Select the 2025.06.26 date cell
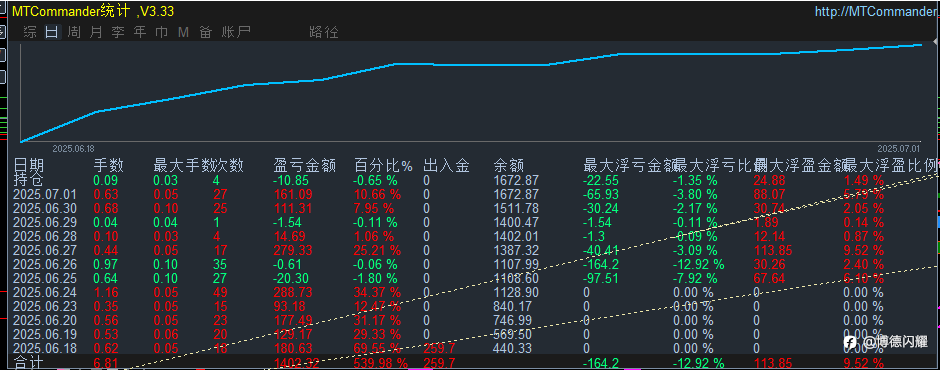The height and width of the screenshot is (370, 940). 45,264
